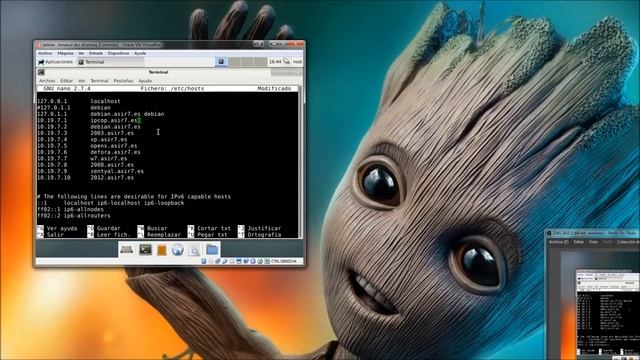This screenshot has height=360, width=640.
Task: Click the localhost entry line in the hosts file
Action: [79, 101]
